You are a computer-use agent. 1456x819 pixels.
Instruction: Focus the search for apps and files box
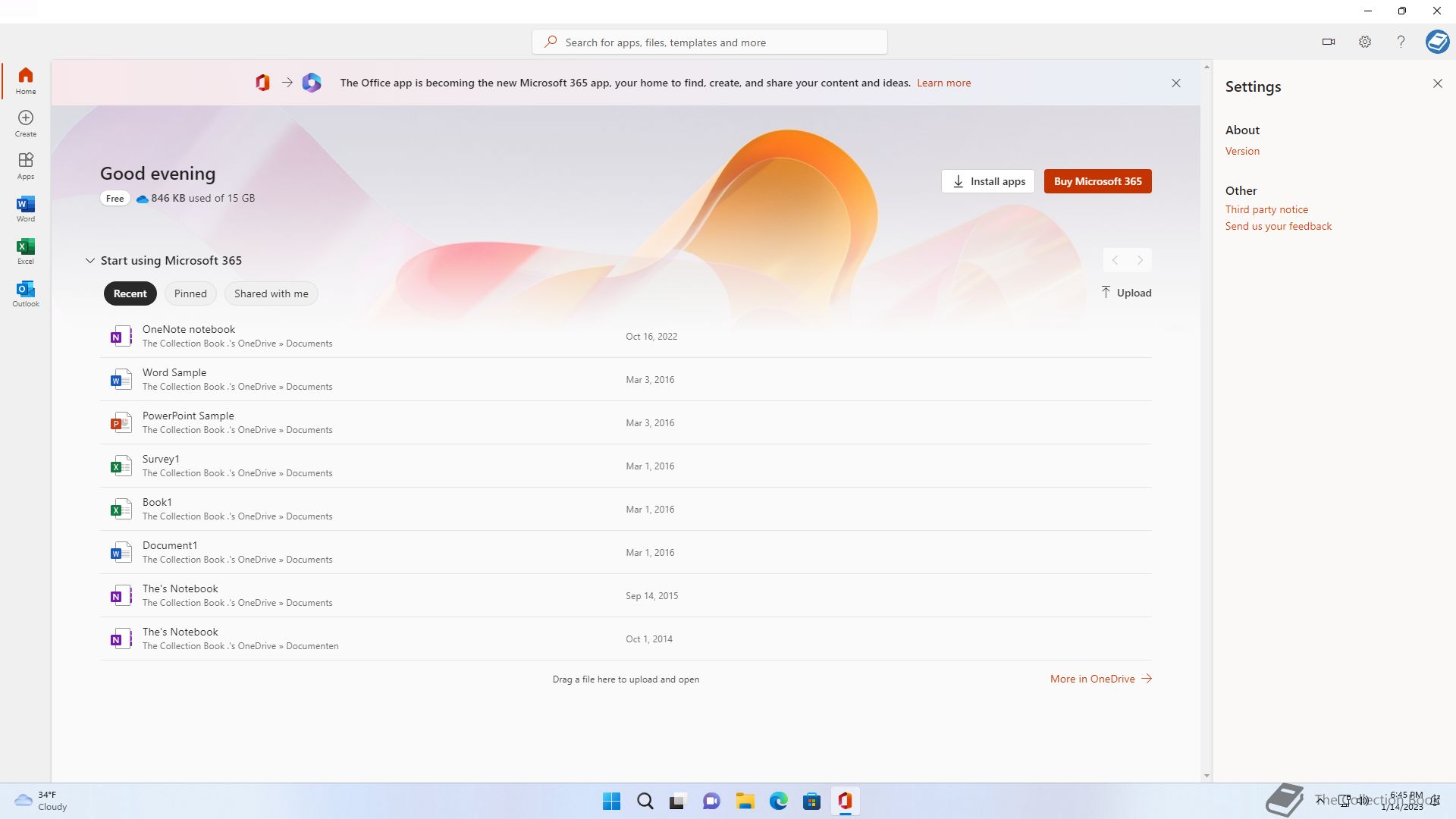tap(710, 42)
